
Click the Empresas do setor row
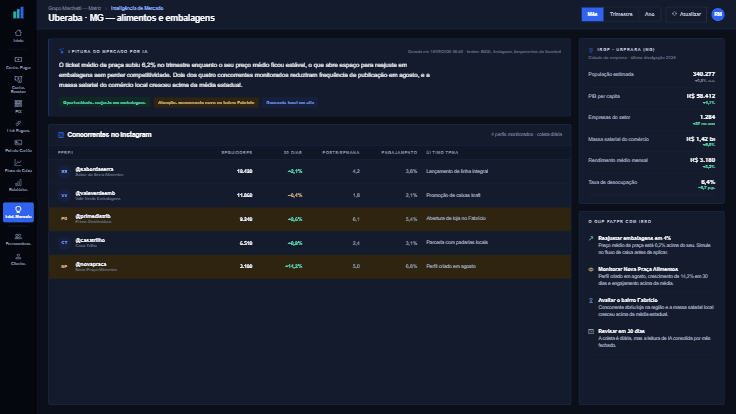[652, 120]
